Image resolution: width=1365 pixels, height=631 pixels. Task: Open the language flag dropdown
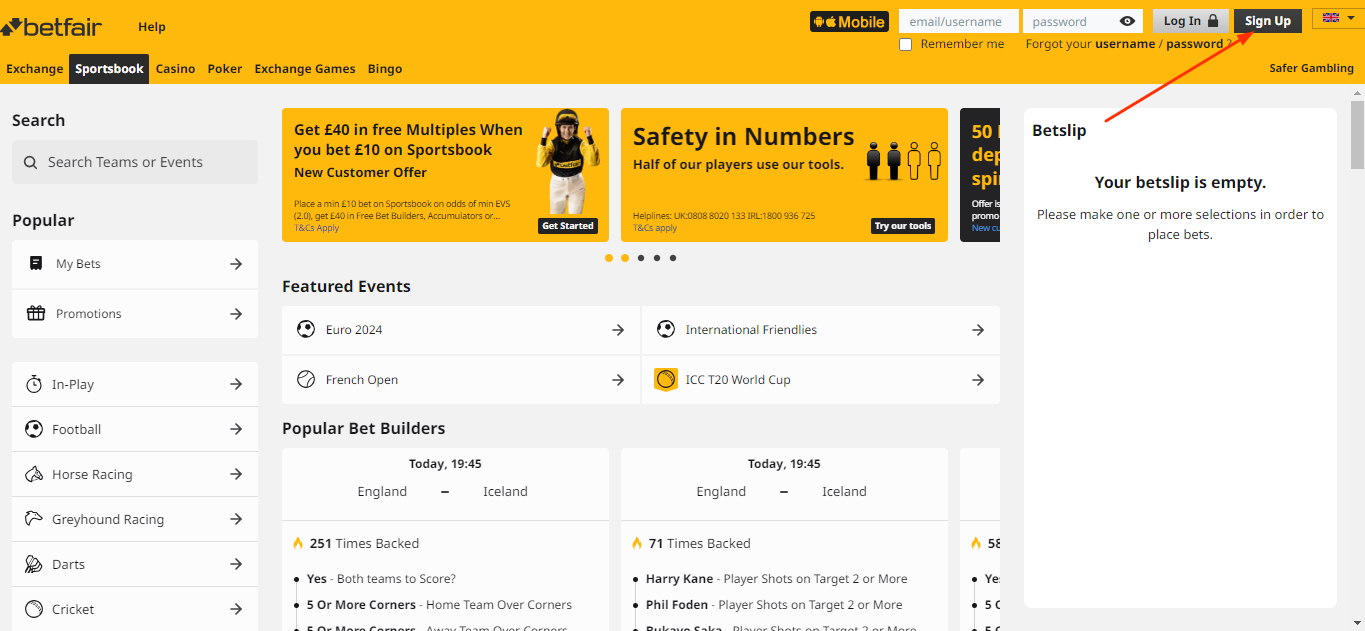(x=1338, y=18)
